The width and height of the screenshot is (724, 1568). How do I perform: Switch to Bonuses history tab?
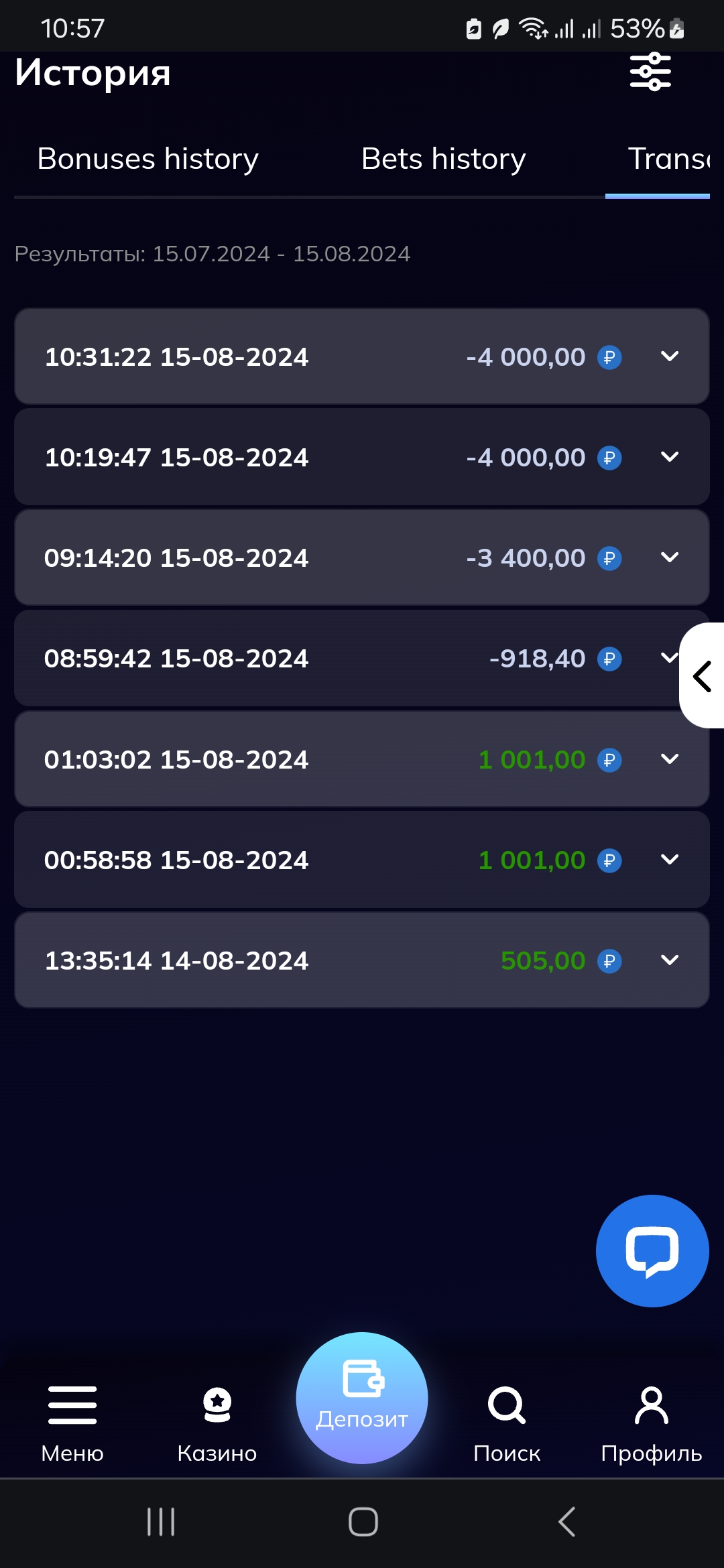pos(148,159)
